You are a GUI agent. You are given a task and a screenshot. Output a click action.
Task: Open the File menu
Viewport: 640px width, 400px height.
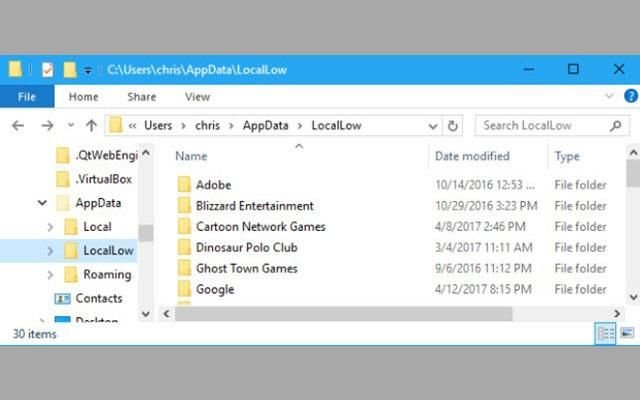point(27,97)
